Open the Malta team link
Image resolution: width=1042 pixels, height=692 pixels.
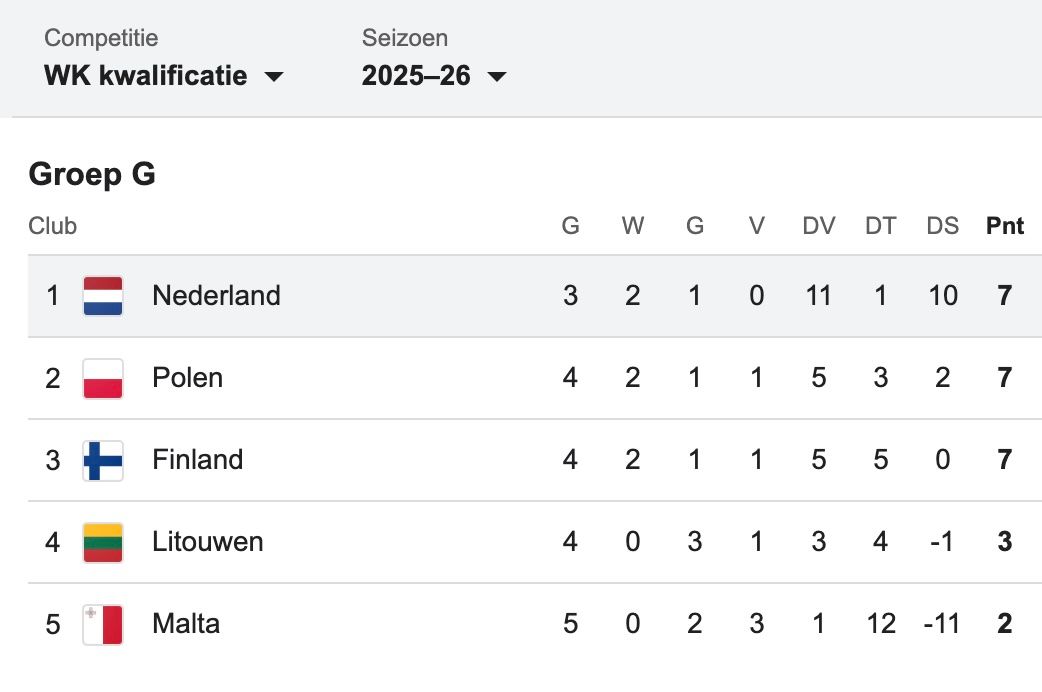[x=185, y=624]
